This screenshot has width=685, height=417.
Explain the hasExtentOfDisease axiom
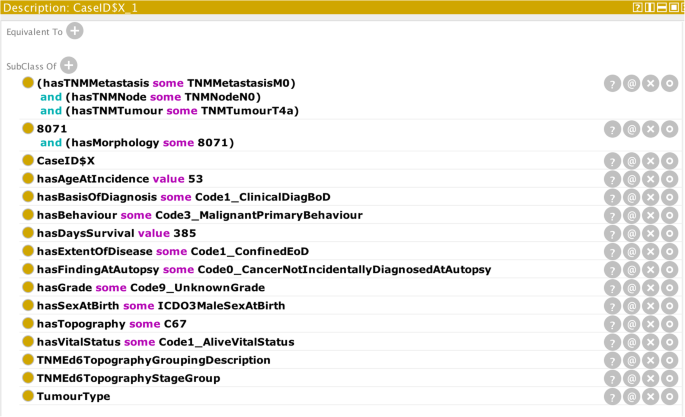[x=612, y=252]
